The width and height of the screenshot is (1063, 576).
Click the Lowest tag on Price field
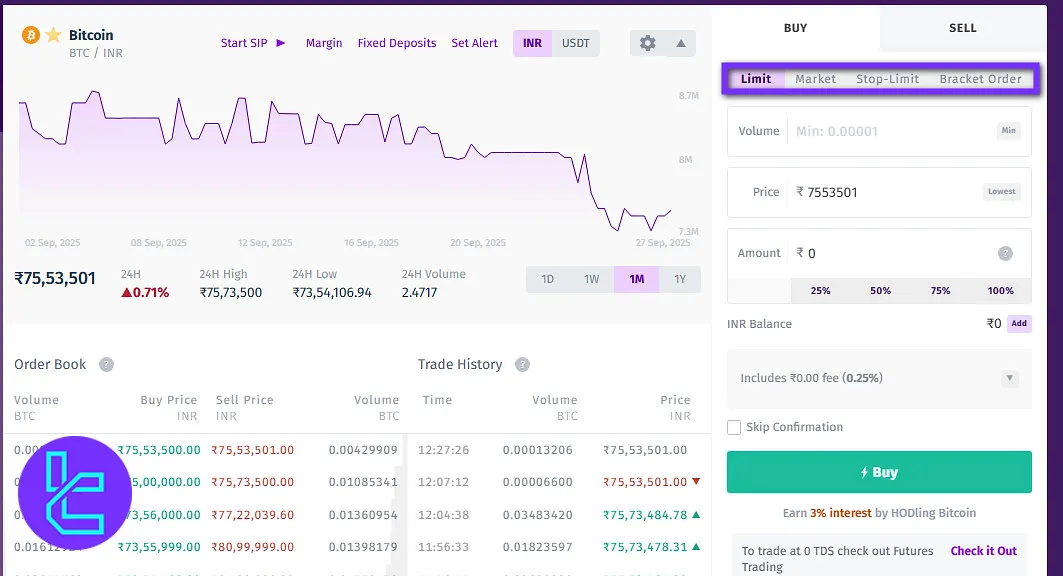[1001, 191]
